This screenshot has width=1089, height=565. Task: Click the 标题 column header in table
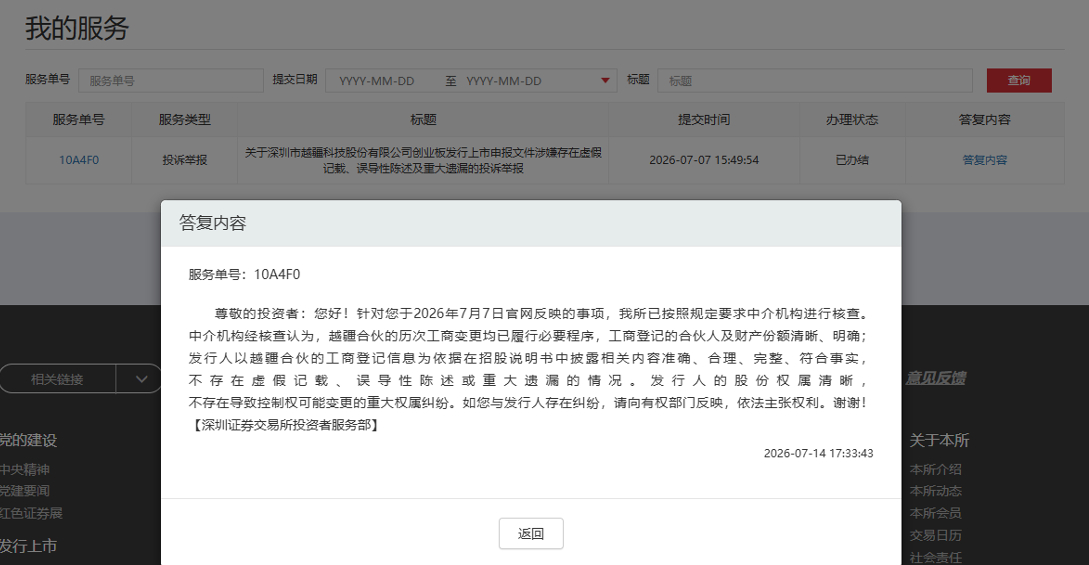point(423,119)
